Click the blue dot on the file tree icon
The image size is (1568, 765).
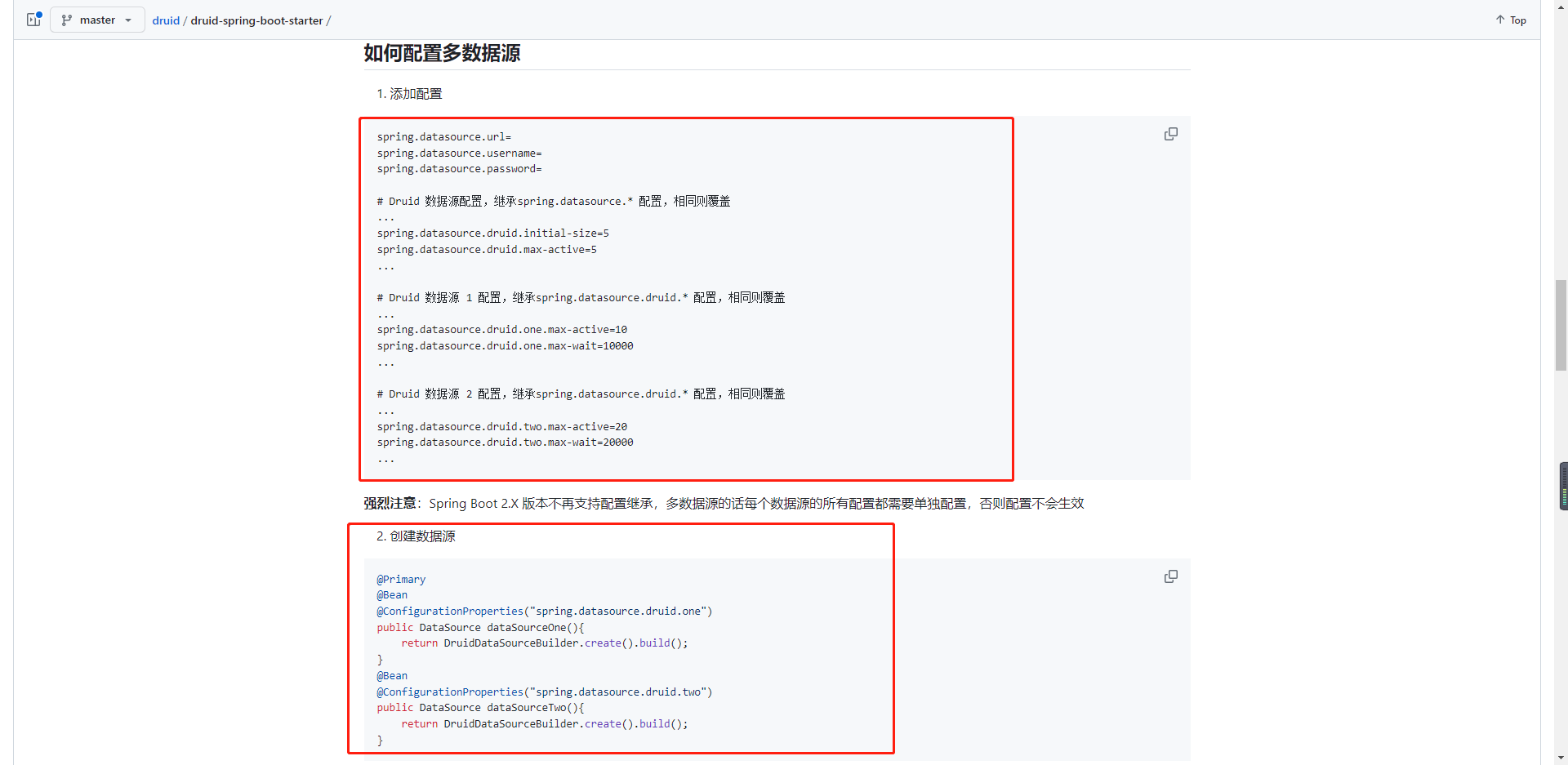(39, 13)
